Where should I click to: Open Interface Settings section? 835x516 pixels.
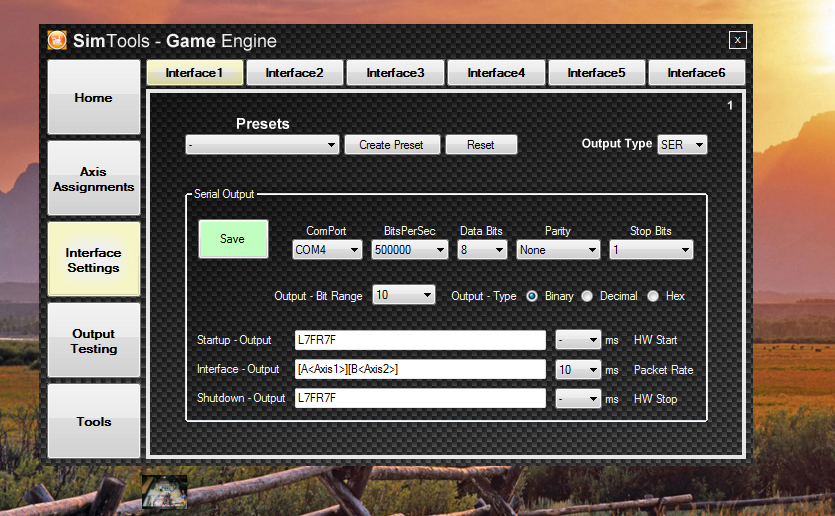(x=94, y=259)
